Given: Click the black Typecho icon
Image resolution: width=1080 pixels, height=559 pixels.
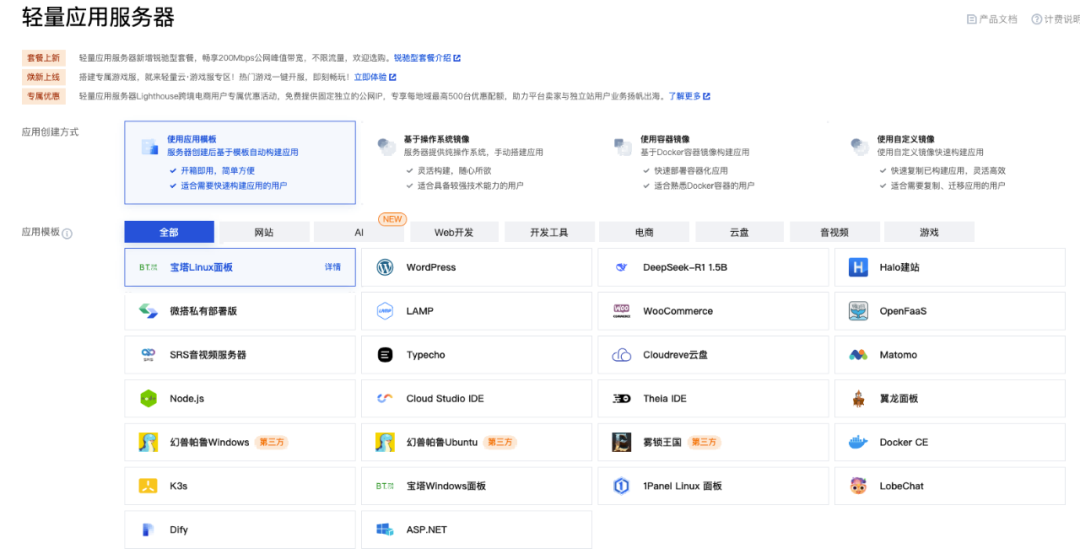Looking at the screenshot, I should tap(385, 355).
